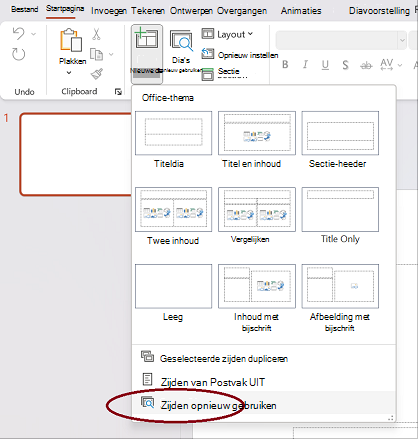Click the layout gallery resize grip
The image size is (418, 439).
pyautogui.click(x=391, y=417)
